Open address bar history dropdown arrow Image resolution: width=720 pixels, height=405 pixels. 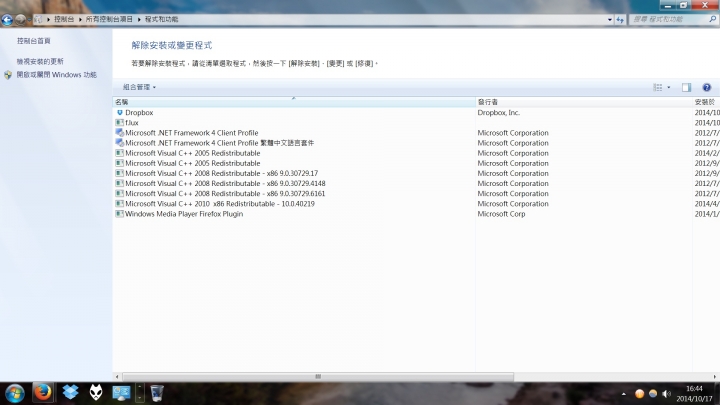609,19
